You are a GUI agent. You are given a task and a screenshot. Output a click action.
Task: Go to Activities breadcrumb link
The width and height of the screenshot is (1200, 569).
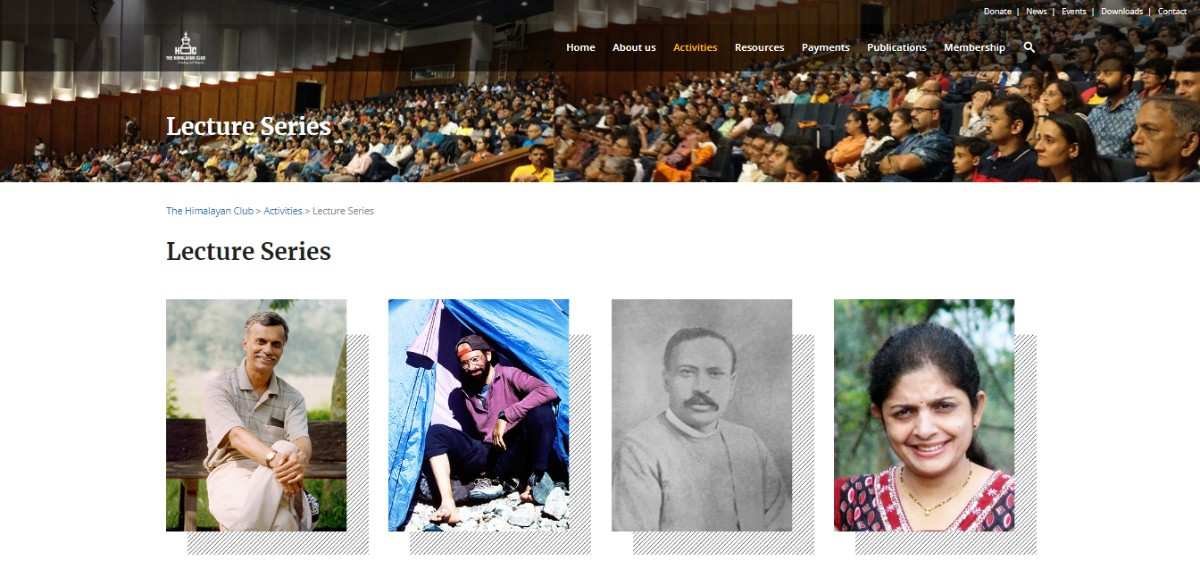coord(283,211)
